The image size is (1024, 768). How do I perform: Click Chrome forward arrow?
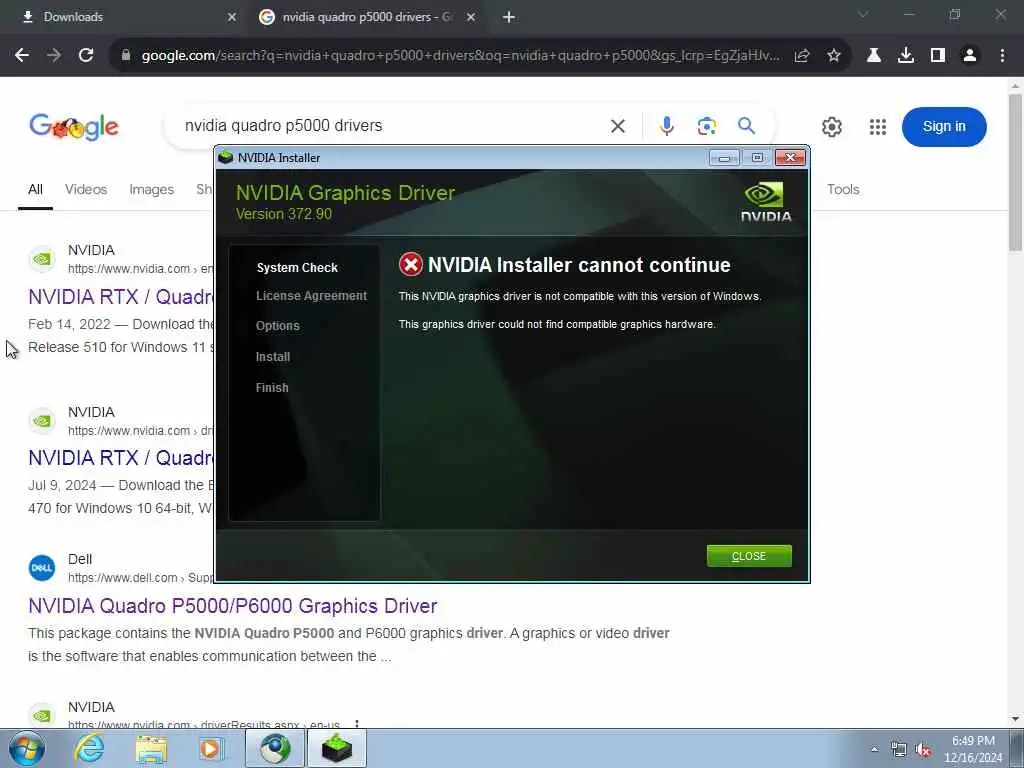[x=54, y=56]
